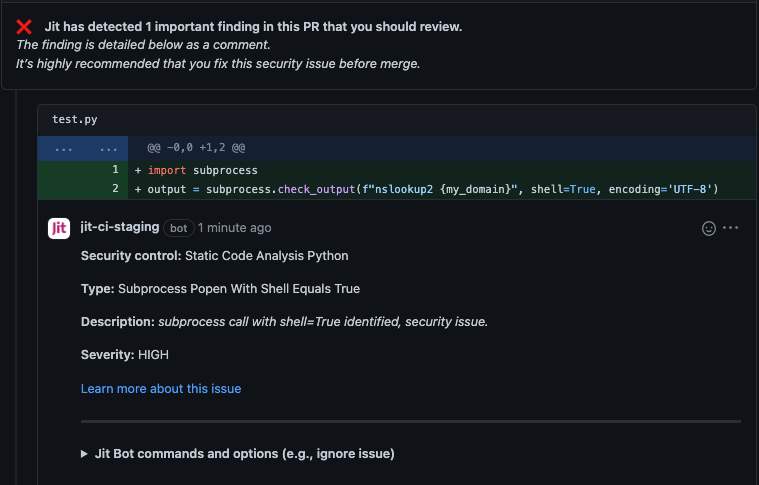Open the comment's three-dot options menu

(730, 228)
